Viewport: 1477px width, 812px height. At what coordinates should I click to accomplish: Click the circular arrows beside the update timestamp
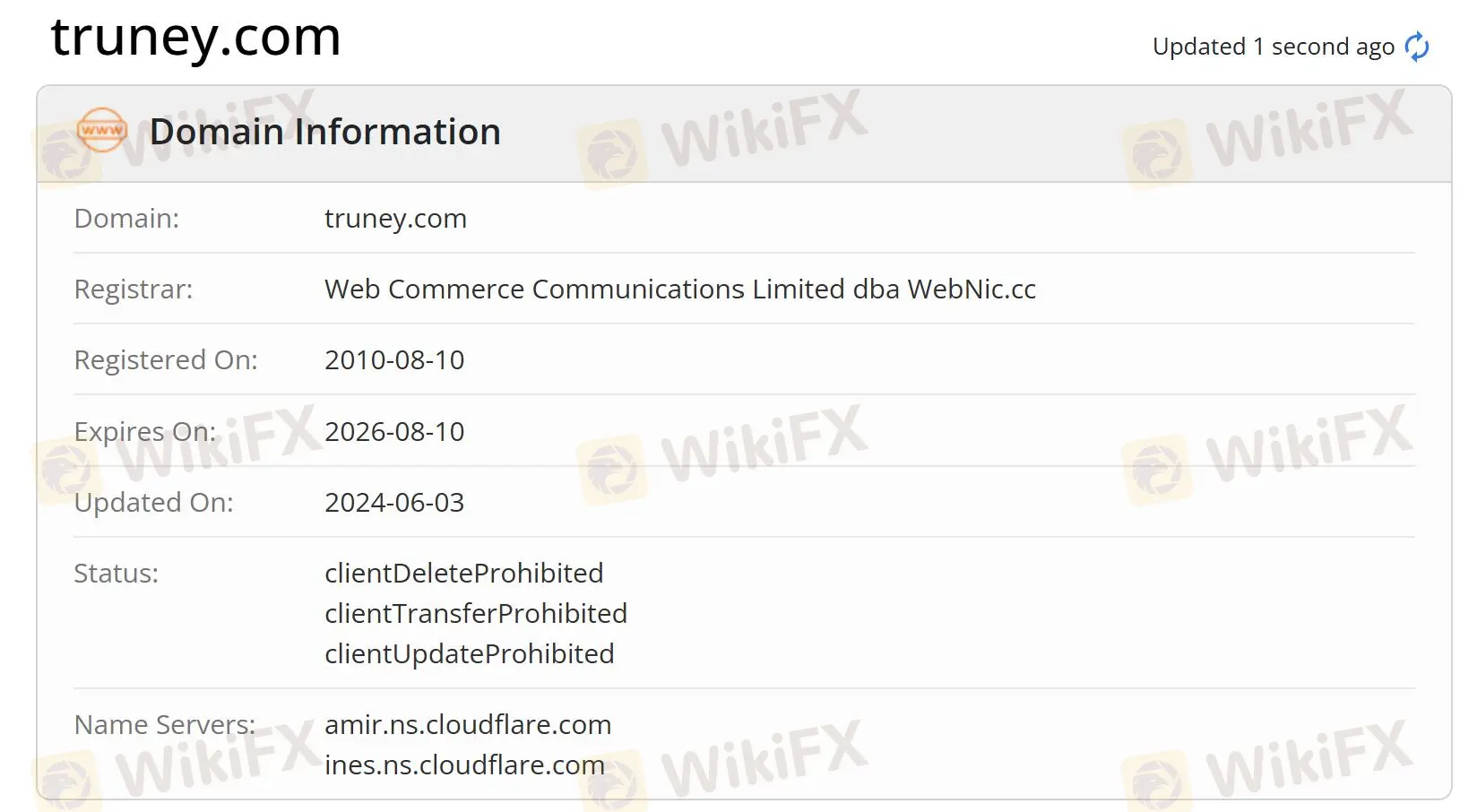[x=1416, y=46]
